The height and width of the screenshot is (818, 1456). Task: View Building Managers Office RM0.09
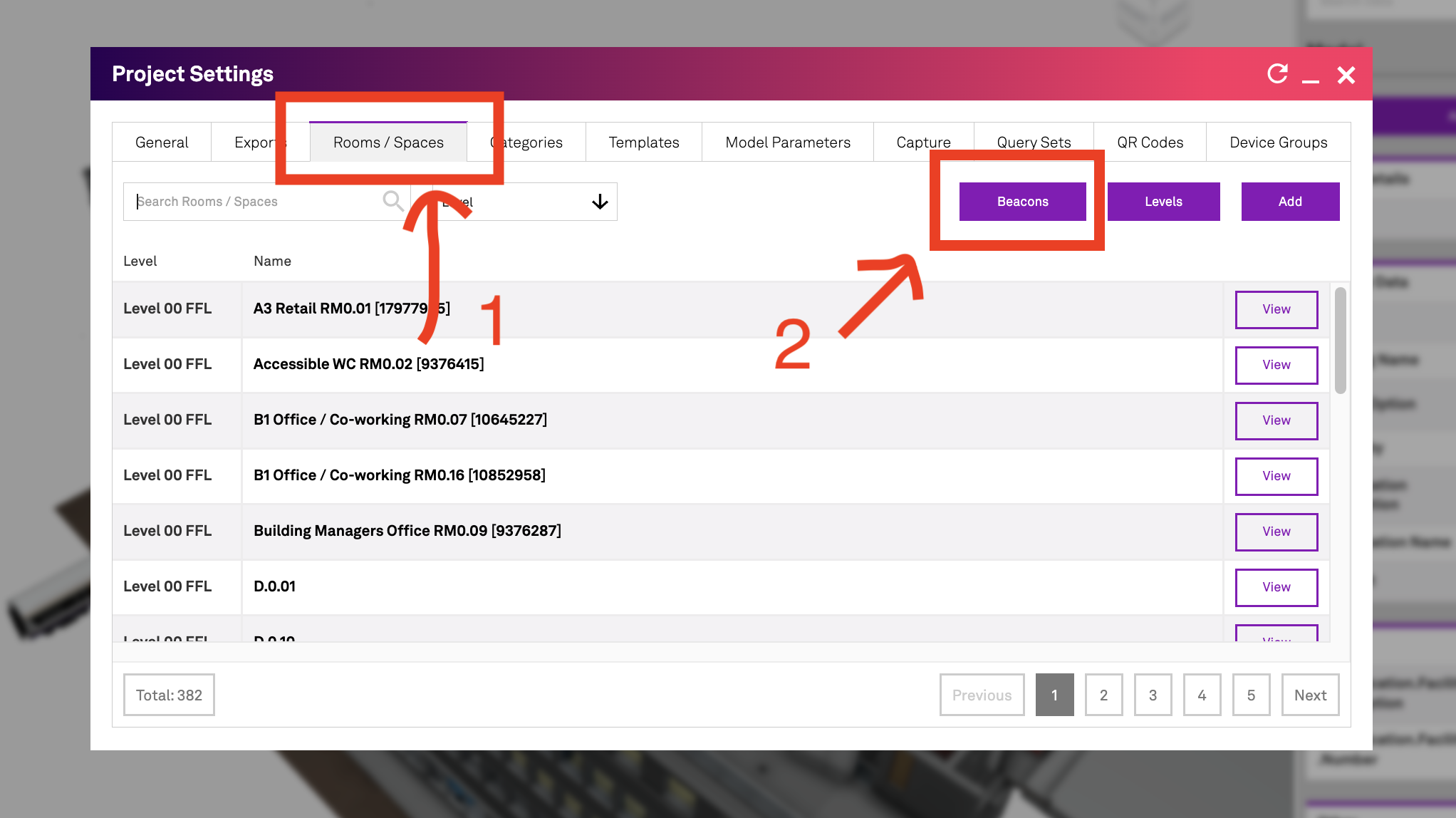click(1276, 532)
